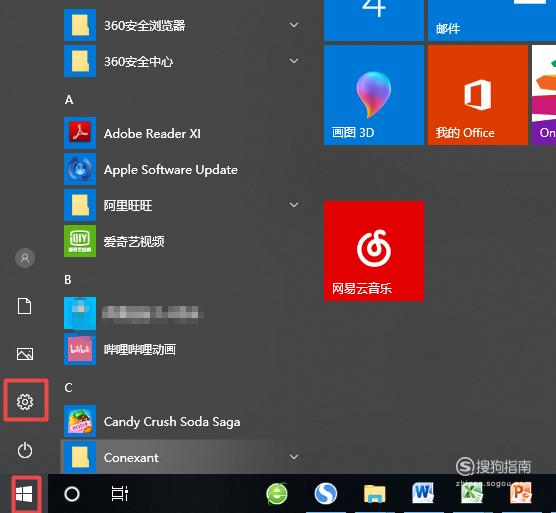Click the Conexant folder icon
This screenshot has height=513, width=556.
80,457
